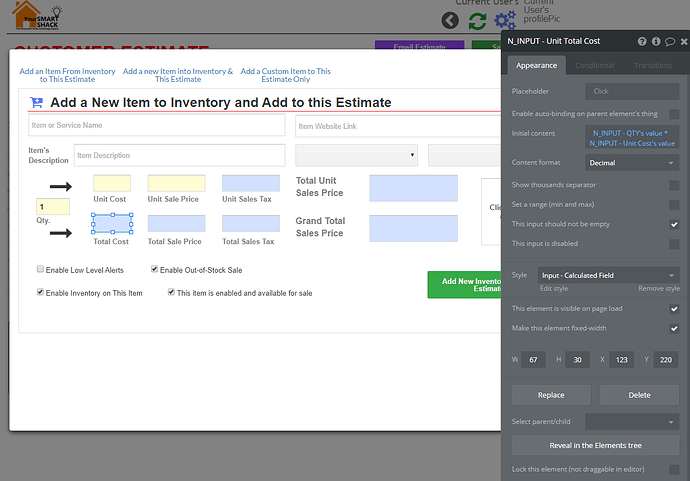Switch to the Transitions tab

click(x=653, y=66)
